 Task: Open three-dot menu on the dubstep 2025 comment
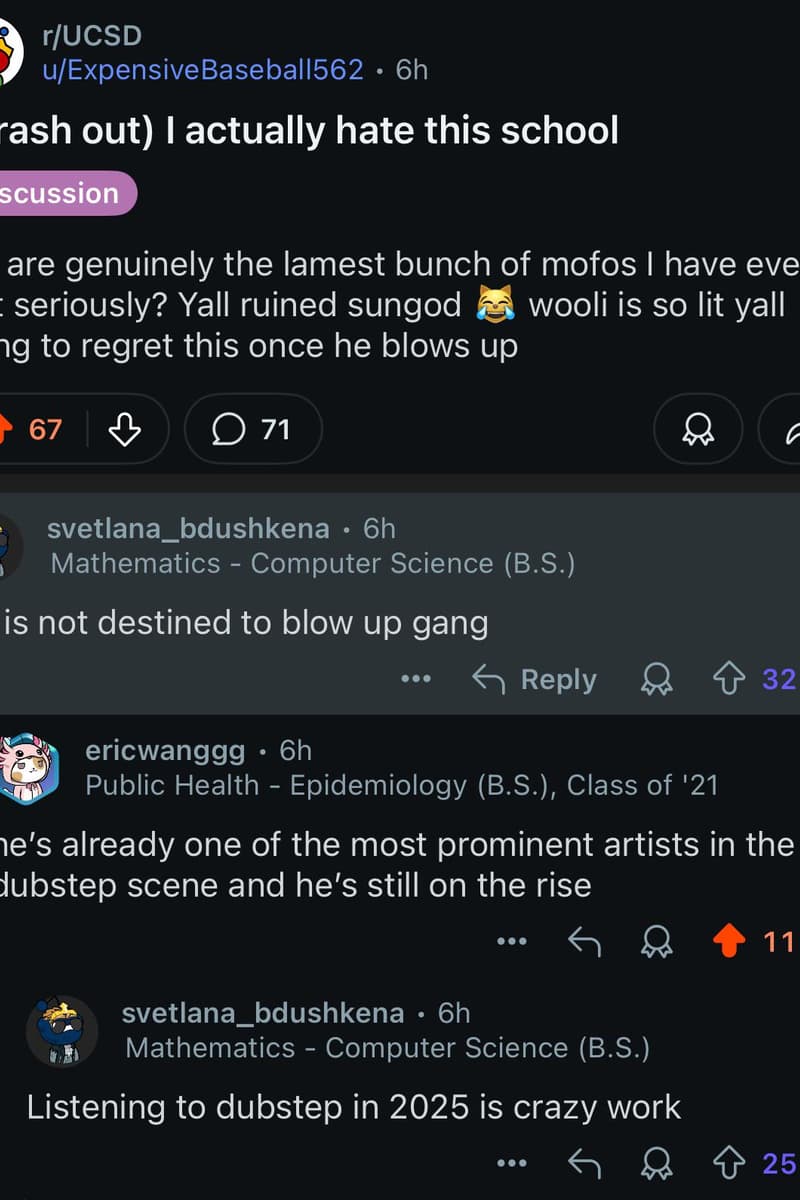click(511, 1163)
